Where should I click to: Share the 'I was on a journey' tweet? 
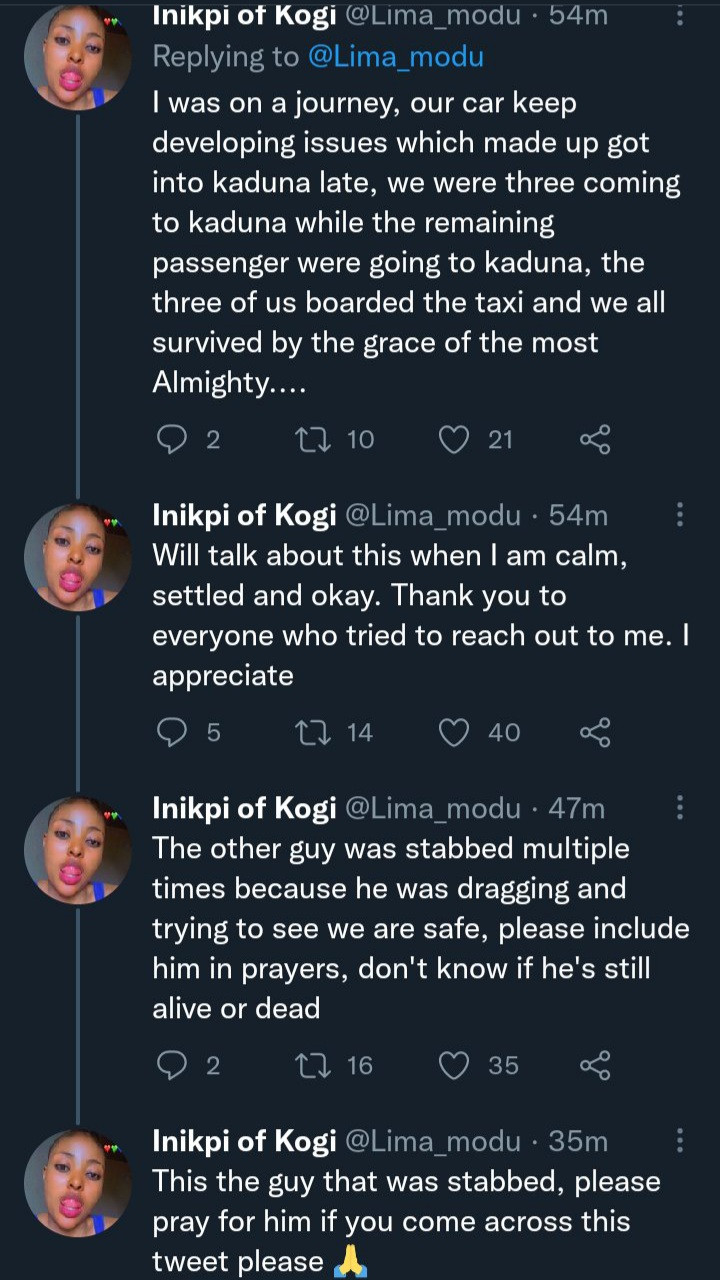pyautogui.click(x=595, y=439)
